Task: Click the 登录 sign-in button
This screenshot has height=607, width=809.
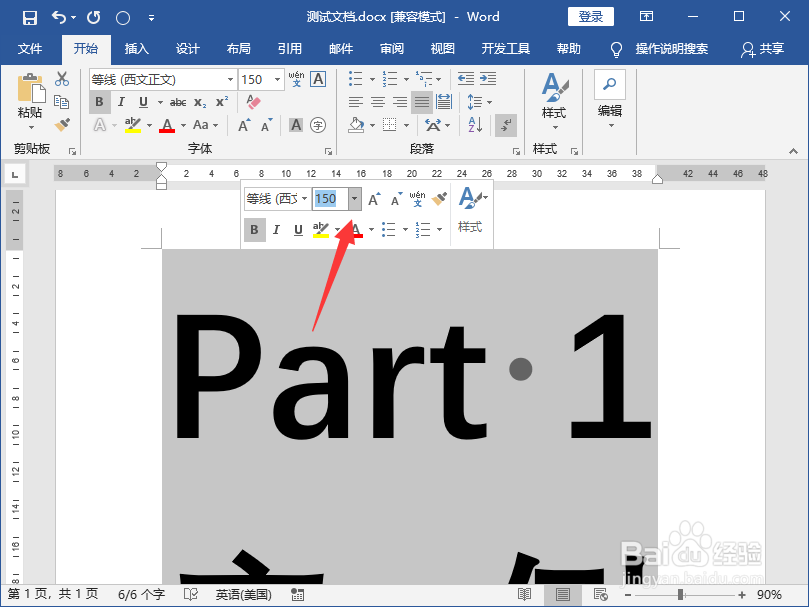Action: (591, 16)
